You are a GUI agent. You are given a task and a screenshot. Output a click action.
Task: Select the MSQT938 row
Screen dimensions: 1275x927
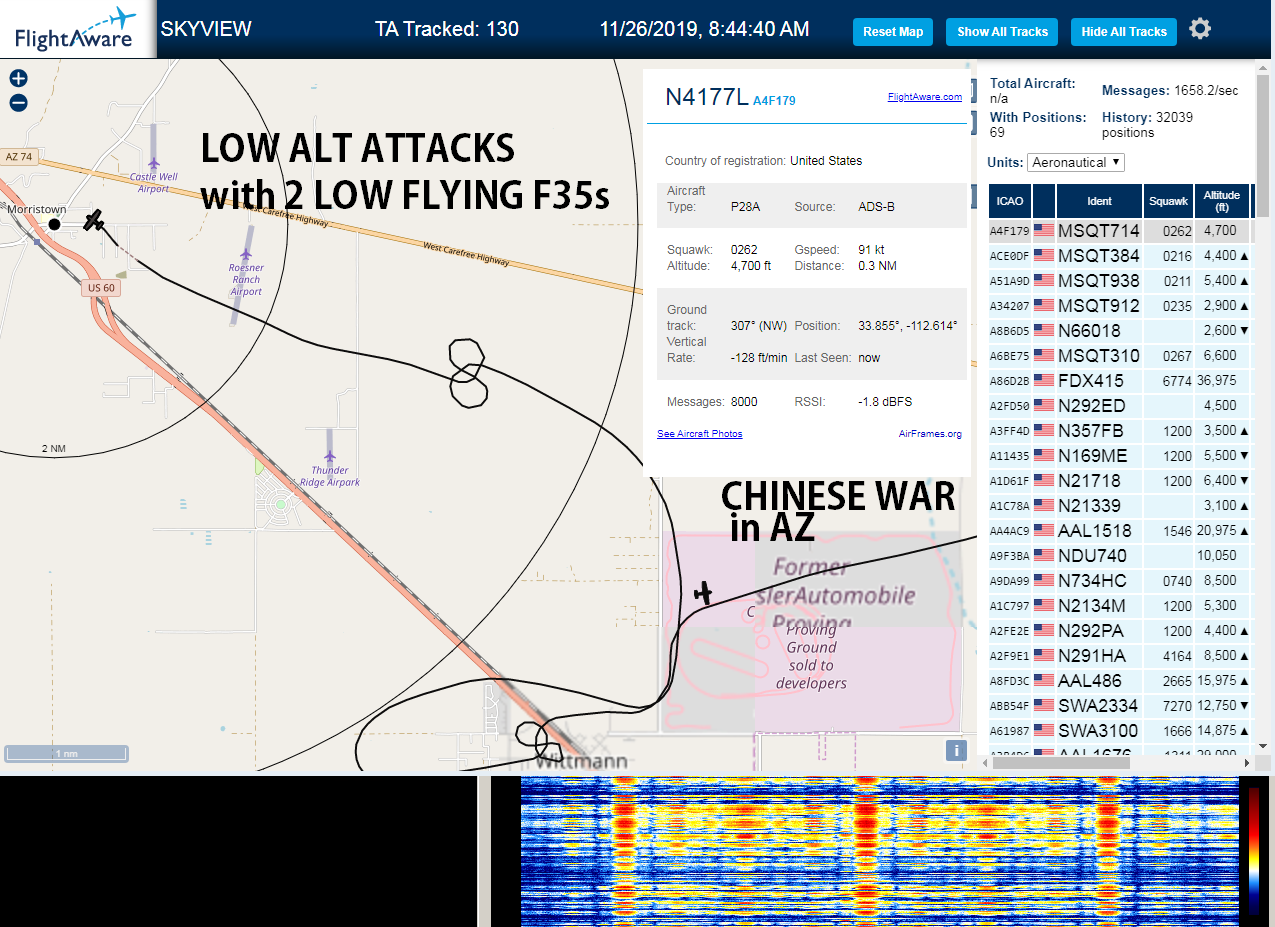click(1120, 280)
